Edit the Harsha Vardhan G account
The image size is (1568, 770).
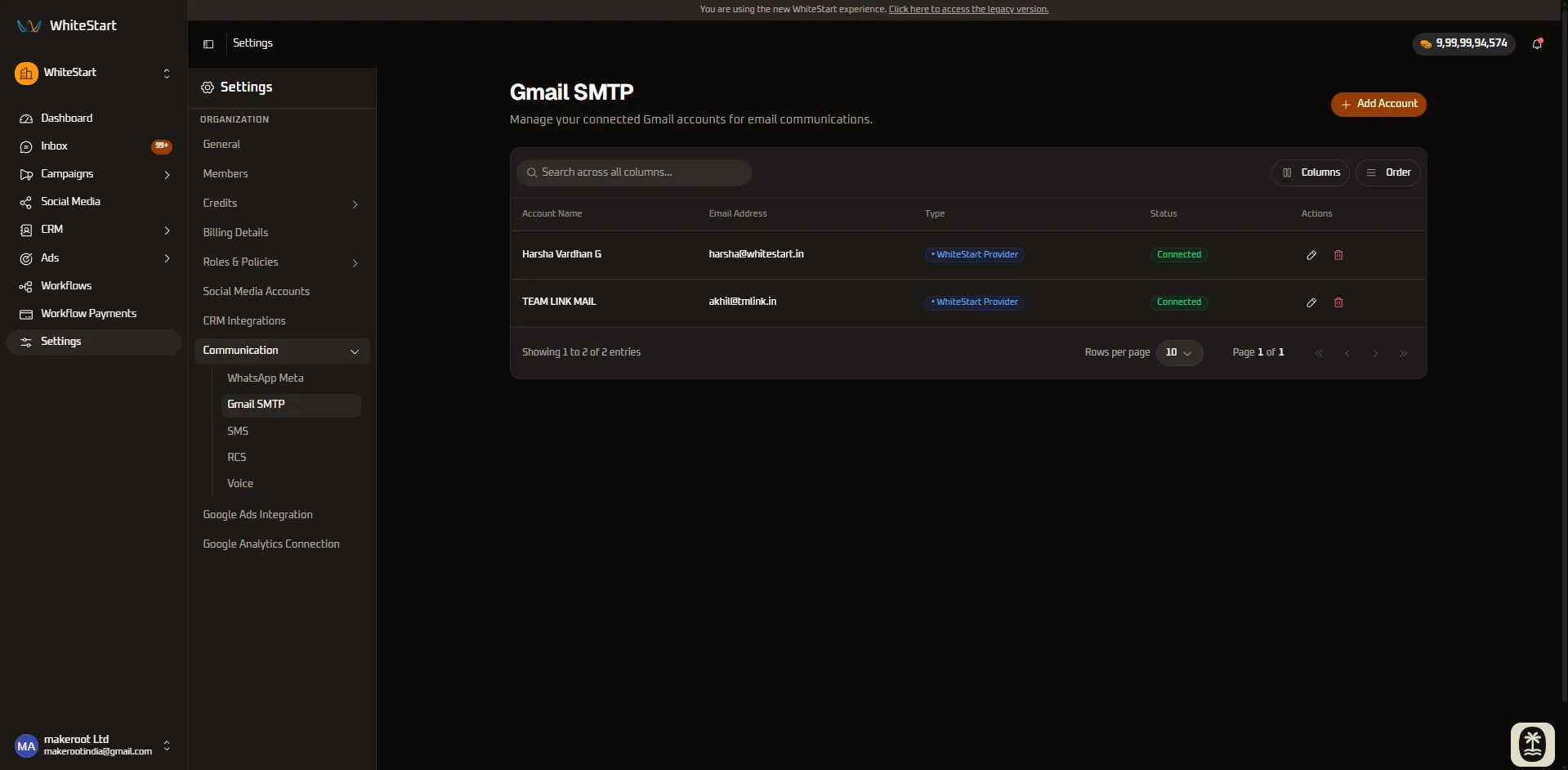tap(1311, 255)
